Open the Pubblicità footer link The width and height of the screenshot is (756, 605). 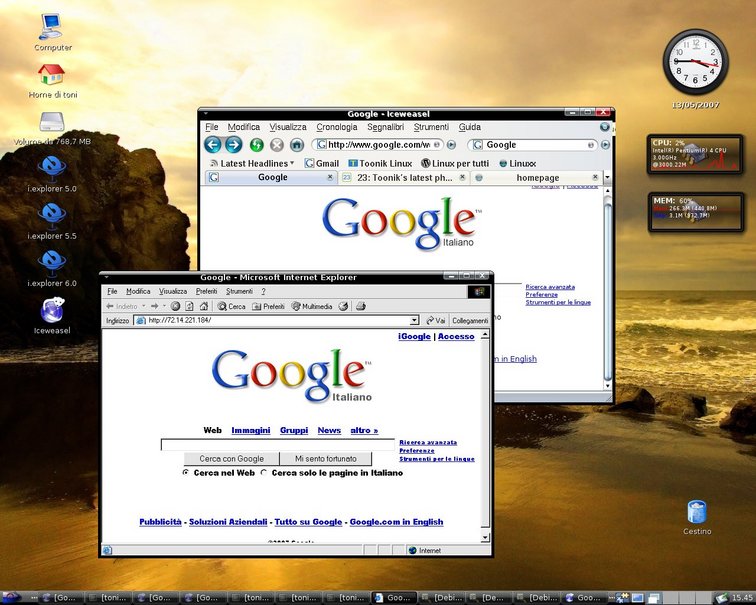tap(161, 522)
